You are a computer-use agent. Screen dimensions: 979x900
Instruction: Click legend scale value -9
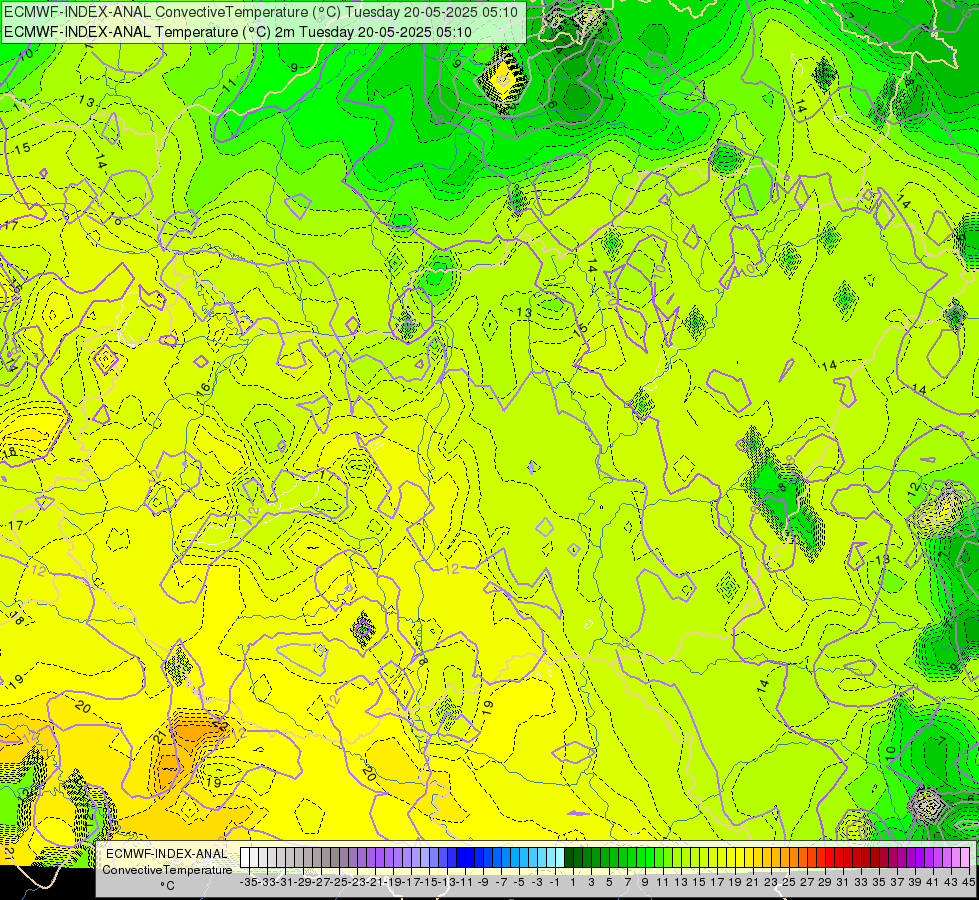[483, 882]
